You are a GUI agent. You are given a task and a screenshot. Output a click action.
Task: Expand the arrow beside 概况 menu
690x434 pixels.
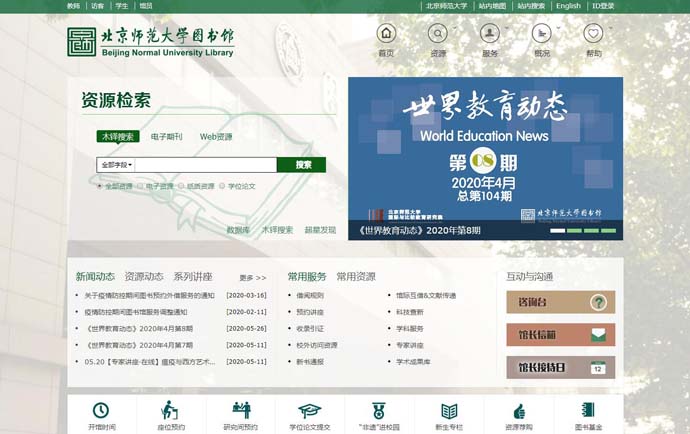pos(558,28)
